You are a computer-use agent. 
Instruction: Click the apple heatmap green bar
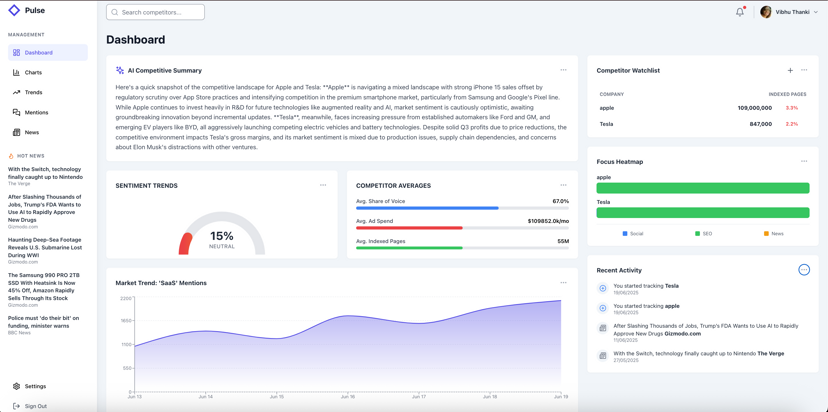click(703, 188)
